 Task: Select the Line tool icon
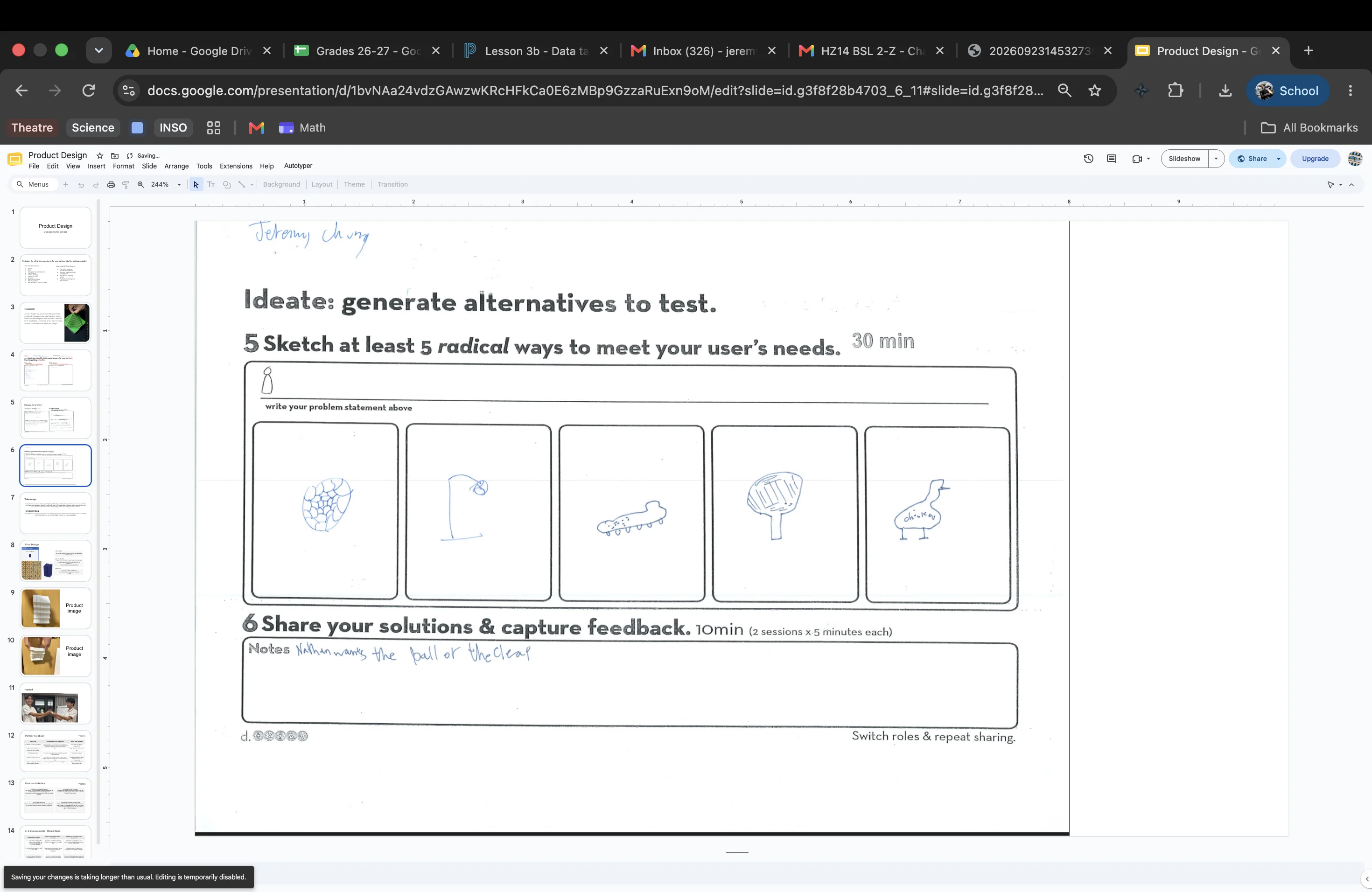(242, 184)
